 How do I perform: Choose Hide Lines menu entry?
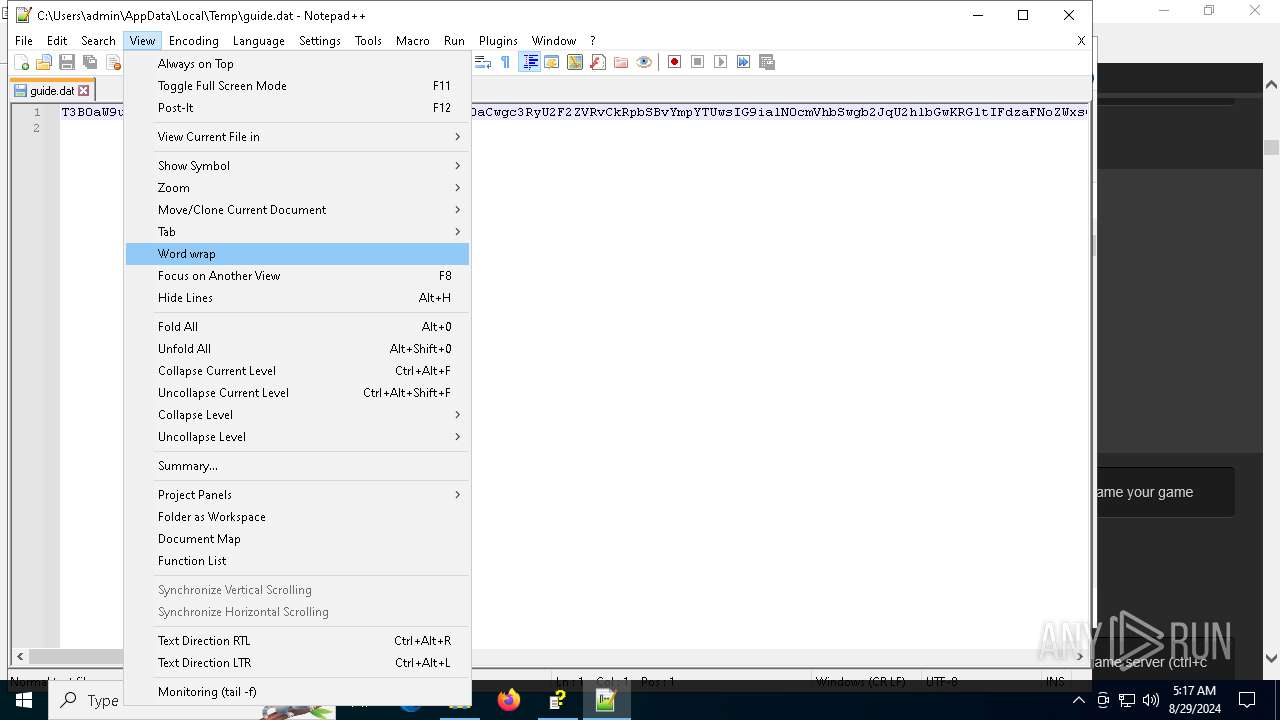[x=297, y=298]
